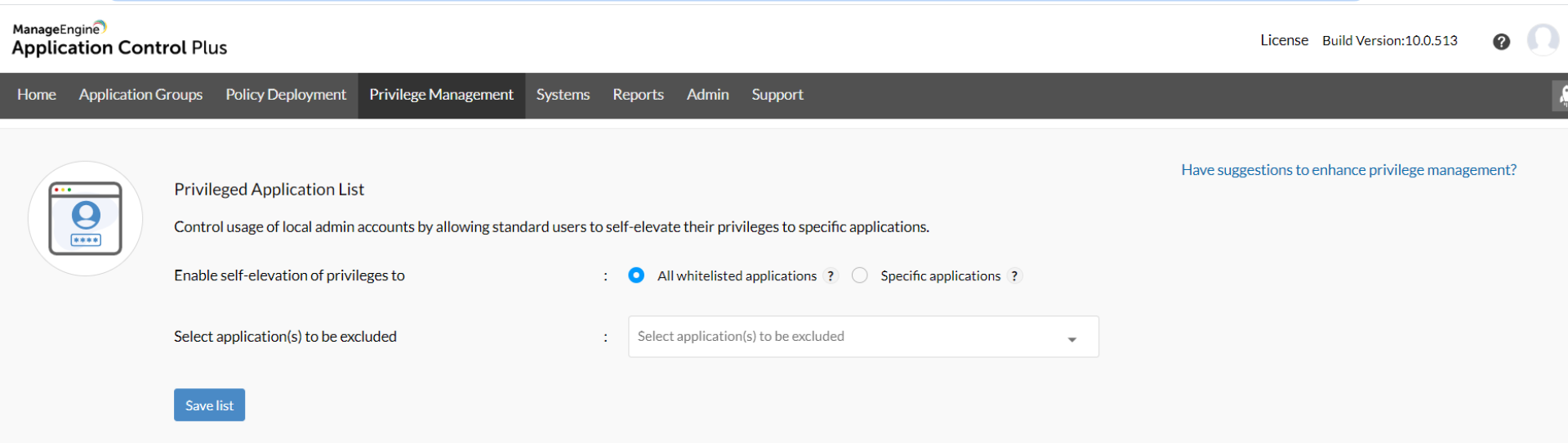Expand the excluded applications dropdown arrow
The image size is (1568, 443).
[x=1071, y=338]
